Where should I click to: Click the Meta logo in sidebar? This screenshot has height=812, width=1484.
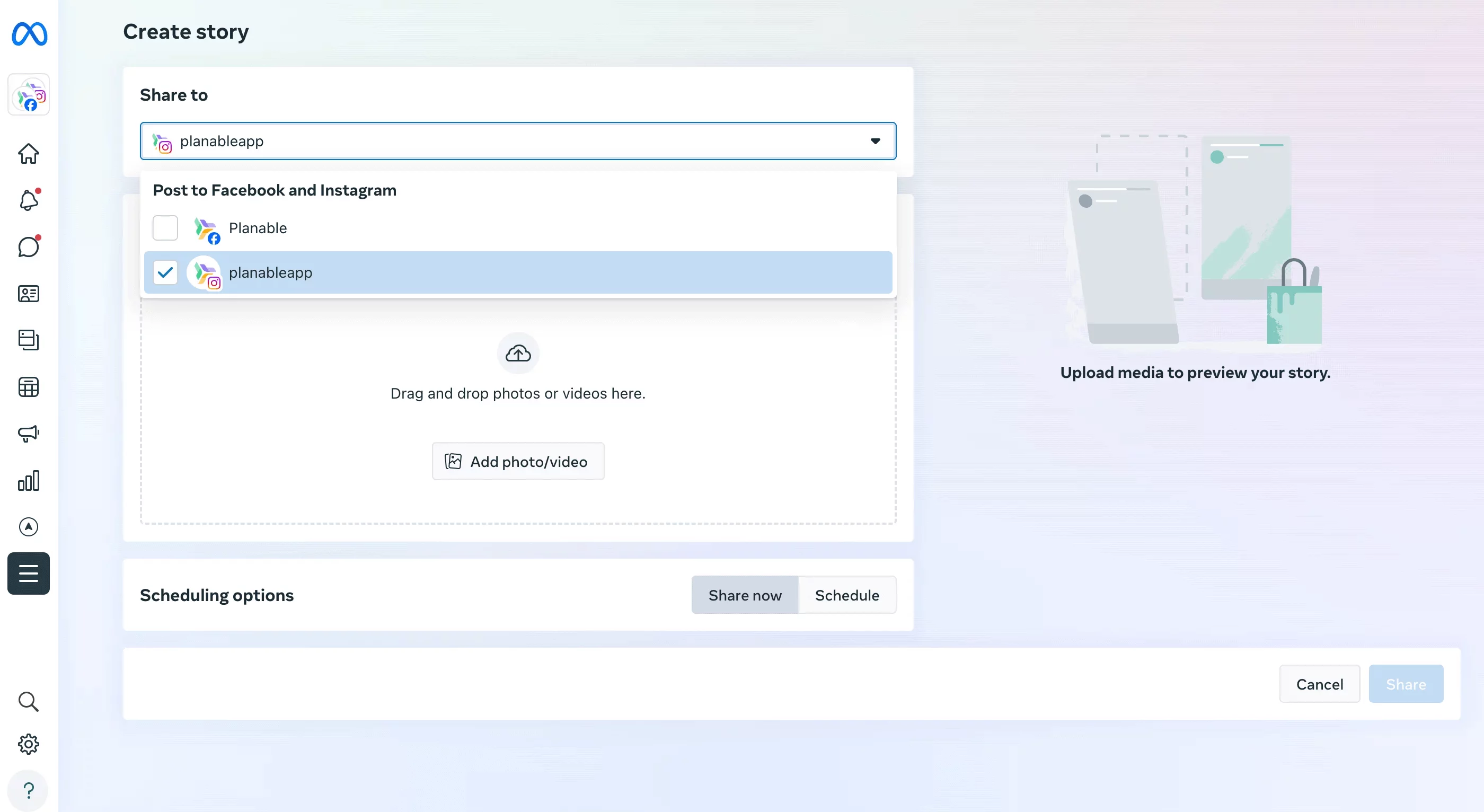click(x=28, y=34)
